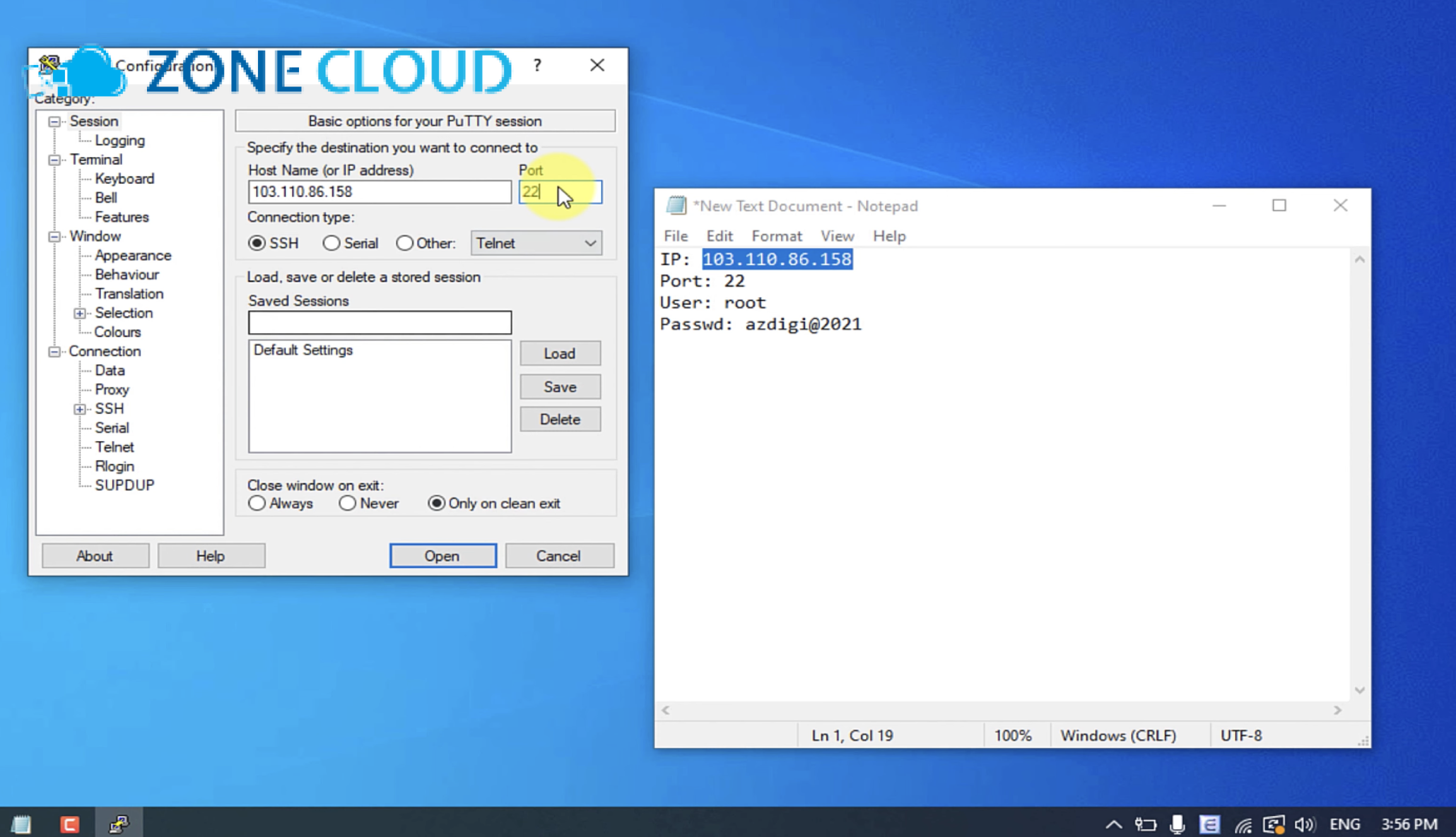This screenshot has height=837, width=1456.
Task: Open Notepad Edit menu
Action: pyautogui.click(x=719, y=236)
